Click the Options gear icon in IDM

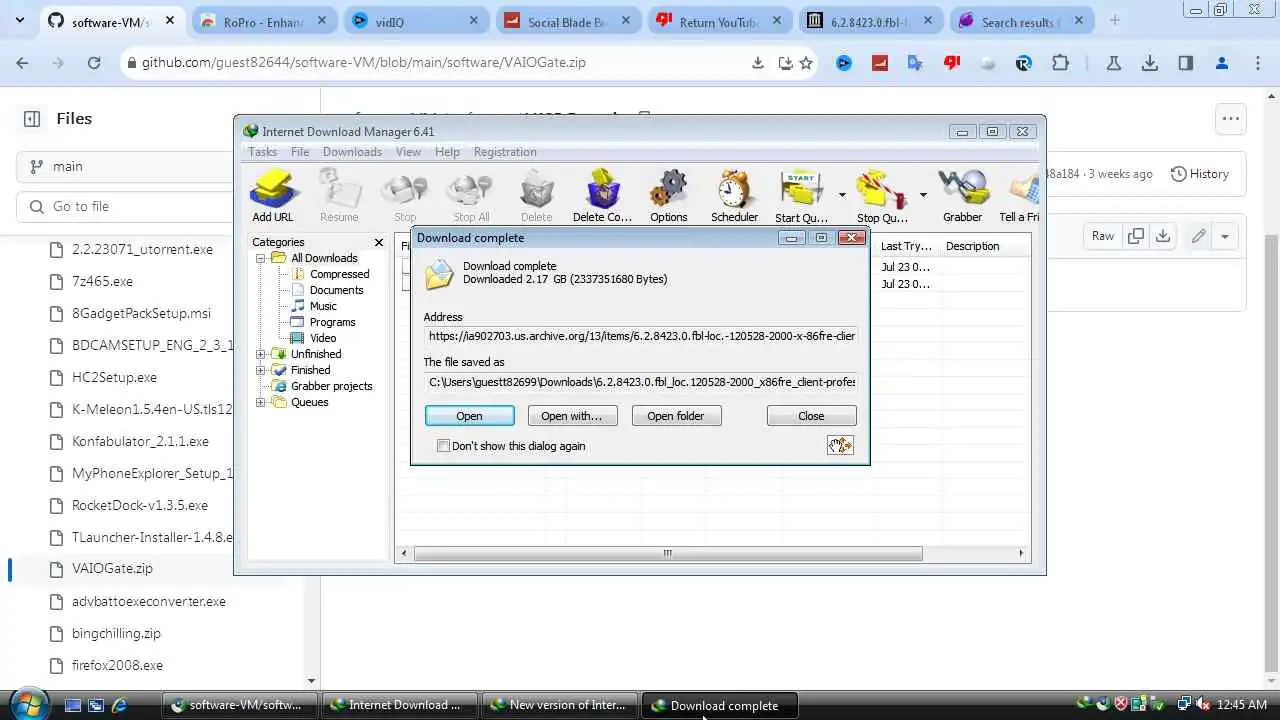[x=668, y=196]
